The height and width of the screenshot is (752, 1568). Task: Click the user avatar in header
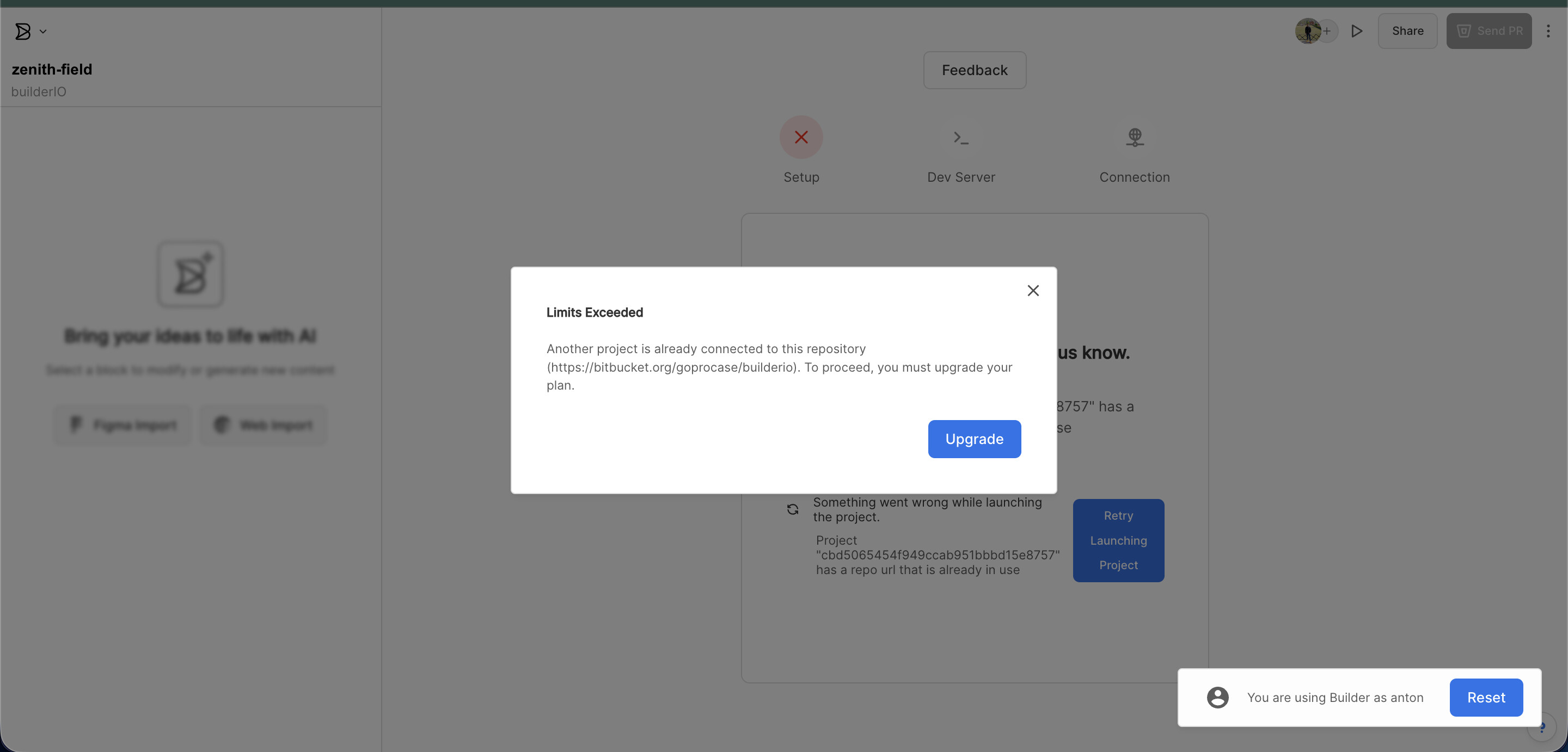coord(1307,31)
